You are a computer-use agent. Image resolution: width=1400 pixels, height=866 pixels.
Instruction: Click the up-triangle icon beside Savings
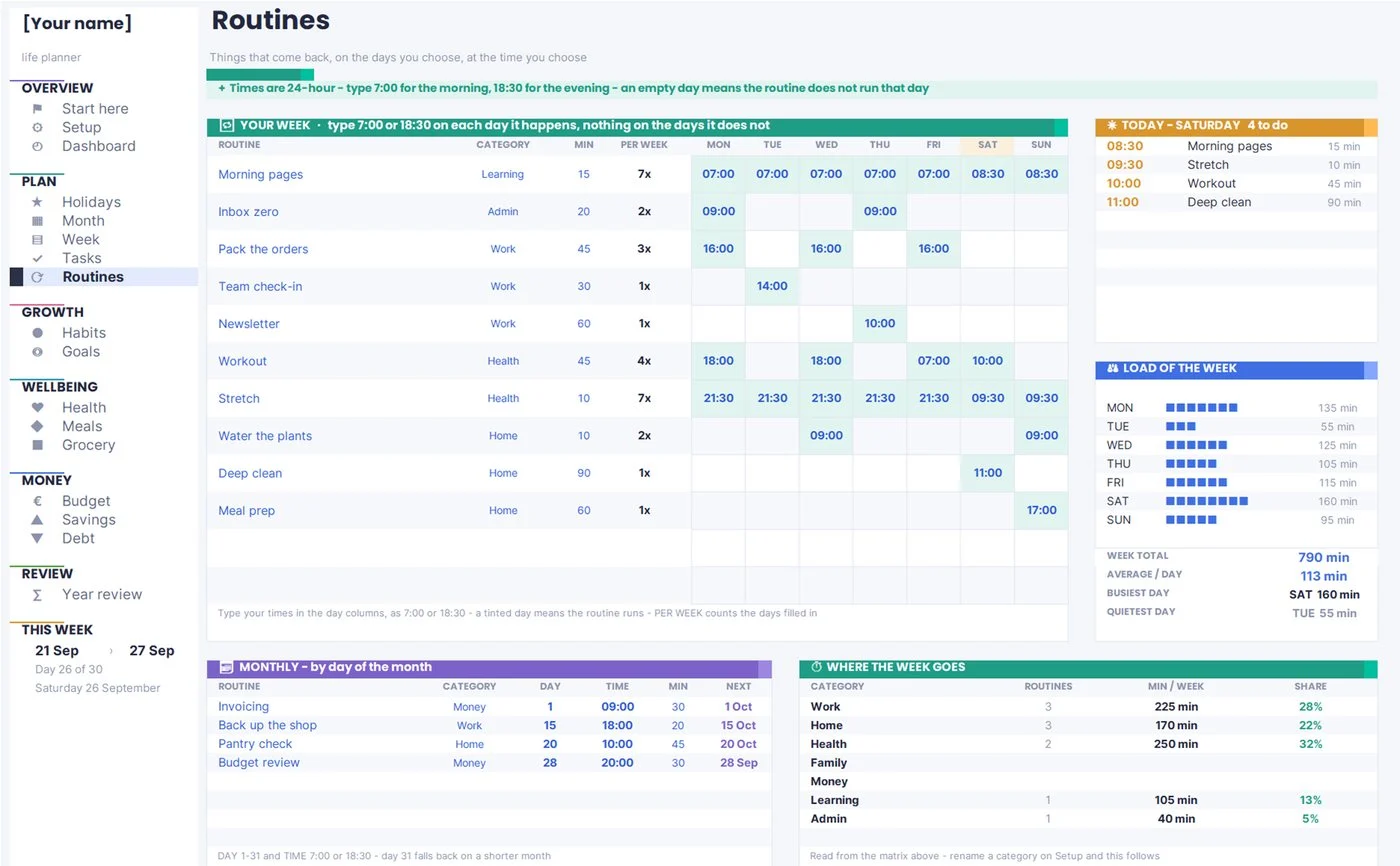(x=37, y=520)
